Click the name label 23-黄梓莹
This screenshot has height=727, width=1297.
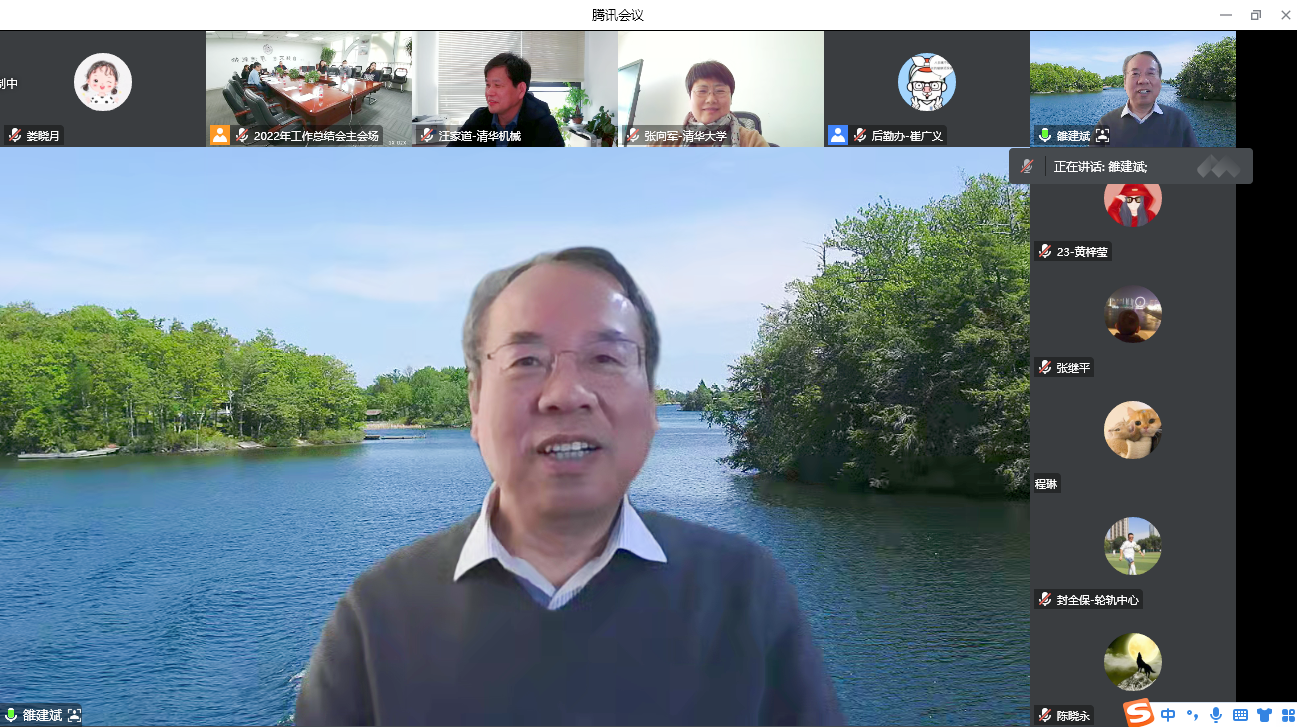pos(1082,252)
